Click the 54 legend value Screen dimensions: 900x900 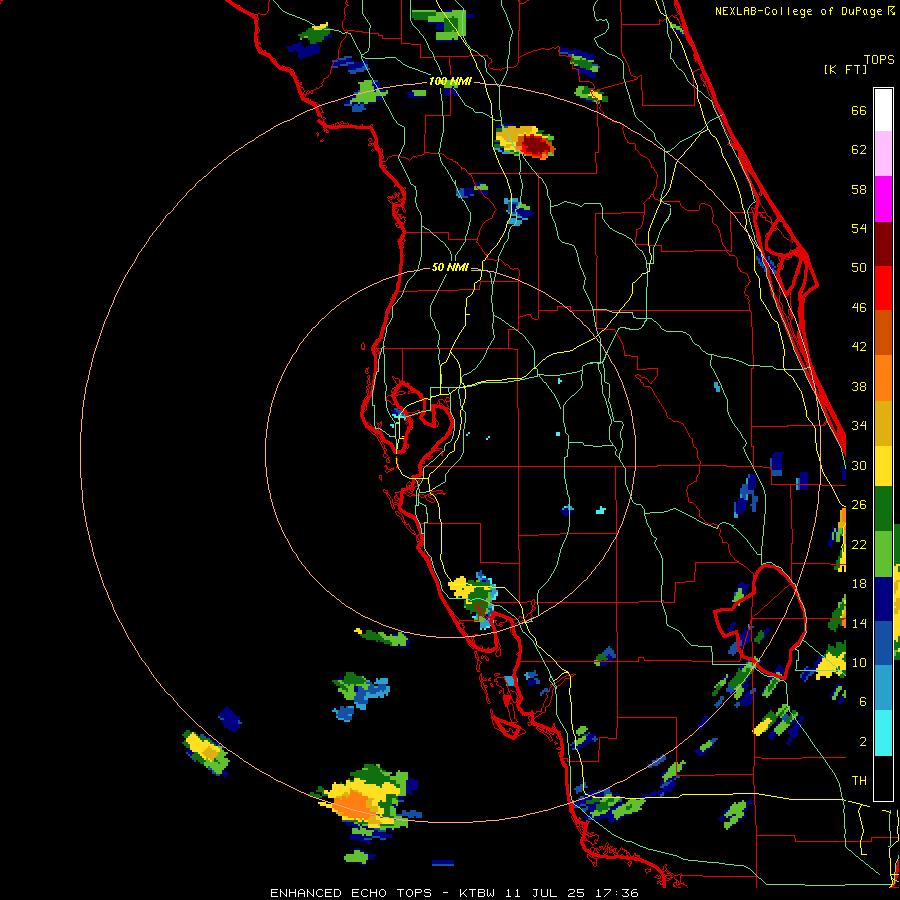[859, 228]
